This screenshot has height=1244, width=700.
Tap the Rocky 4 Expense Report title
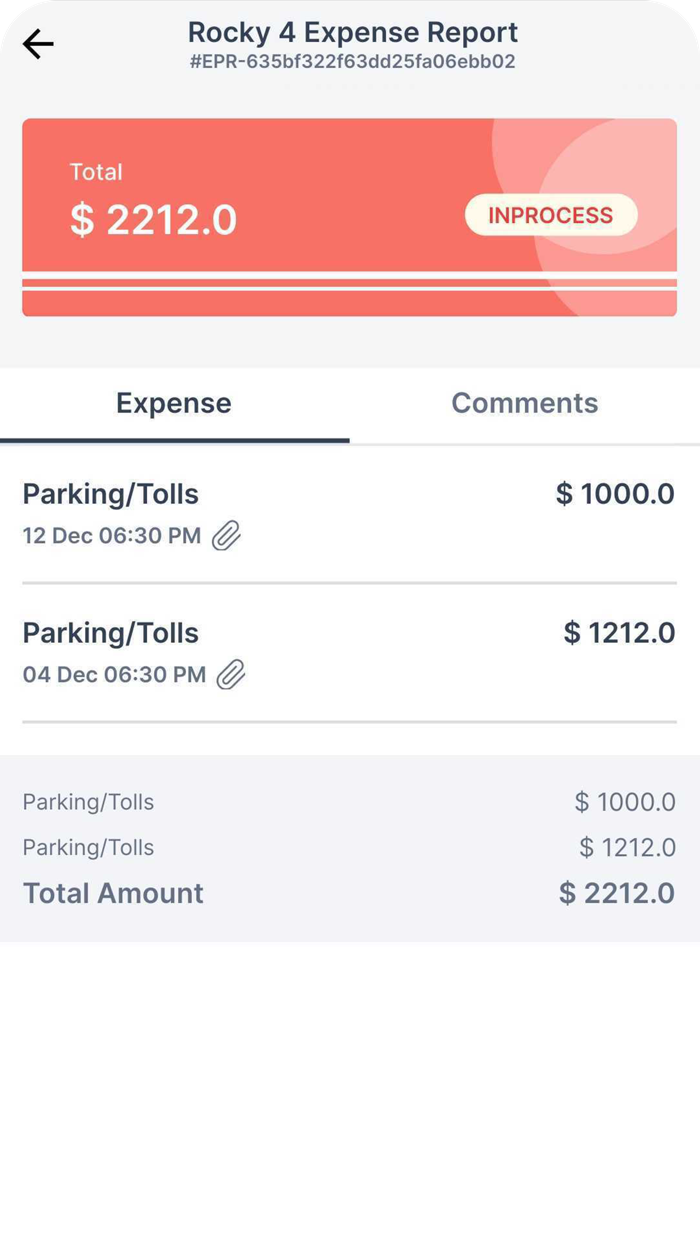pos(352,32)
